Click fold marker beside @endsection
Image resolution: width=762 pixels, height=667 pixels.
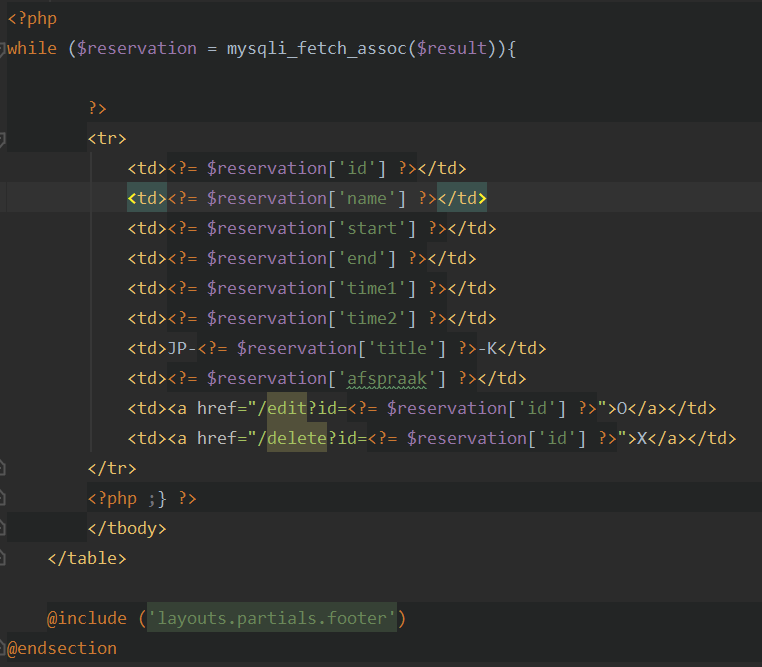[x=2, y=649]
